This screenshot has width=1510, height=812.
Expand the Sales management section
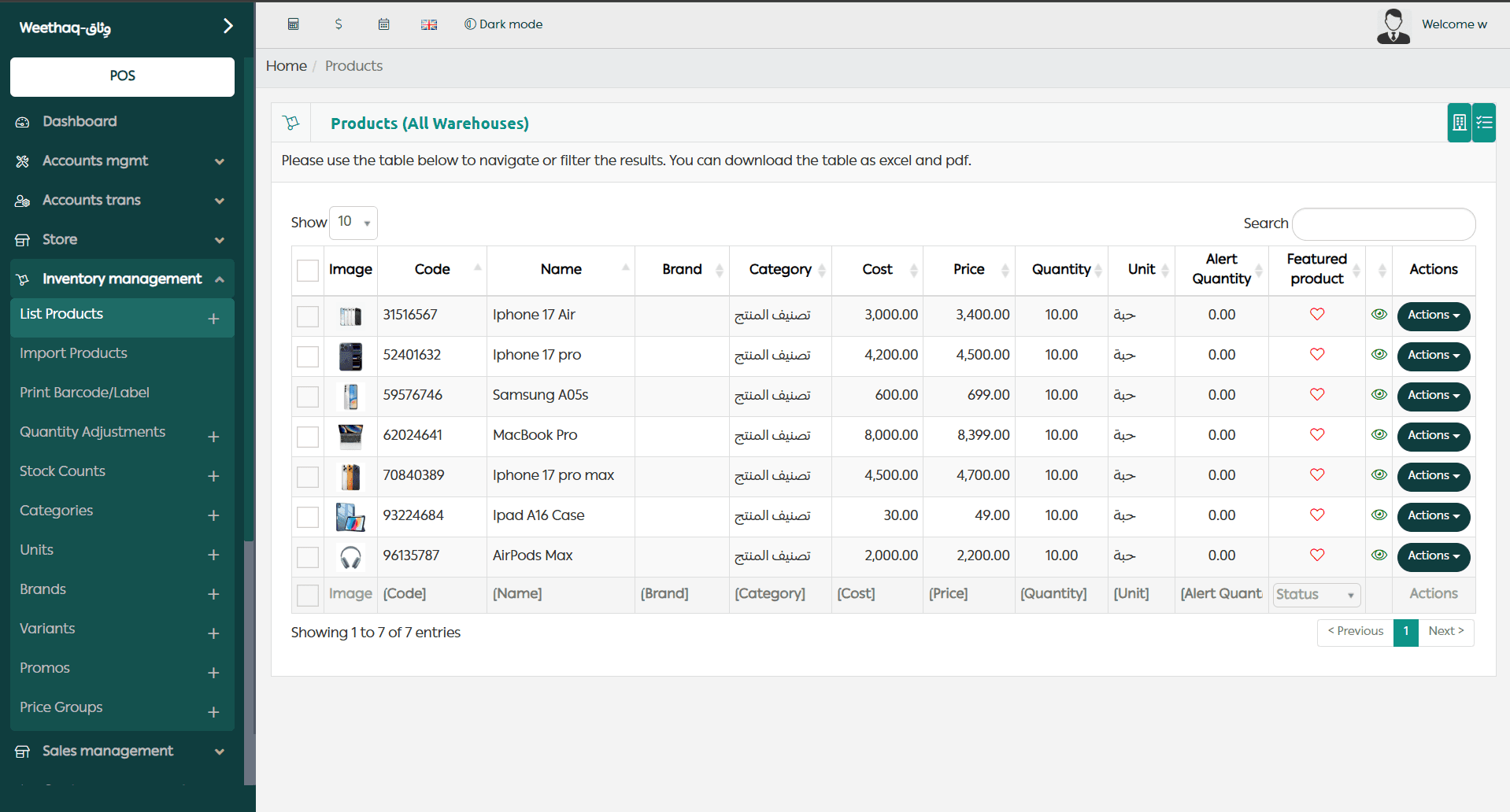pos(219,751)
